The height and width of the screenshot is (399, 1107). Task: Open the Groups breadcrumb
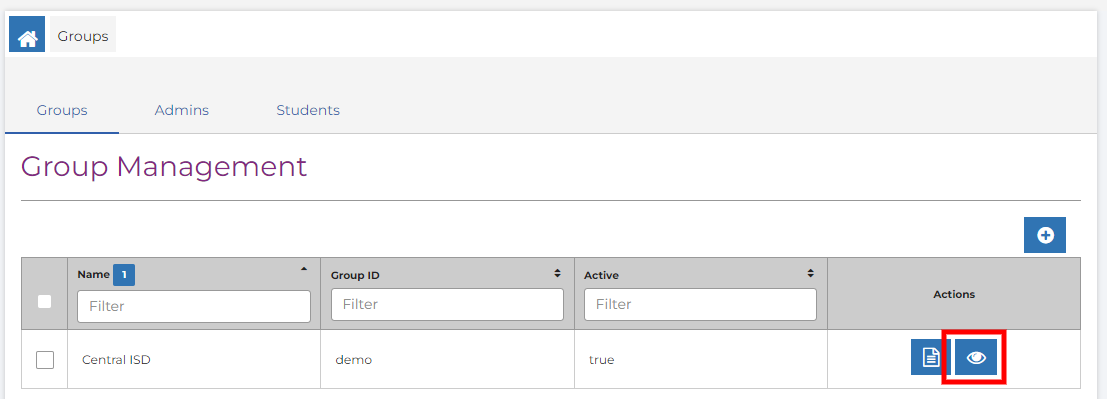[83, 36]
